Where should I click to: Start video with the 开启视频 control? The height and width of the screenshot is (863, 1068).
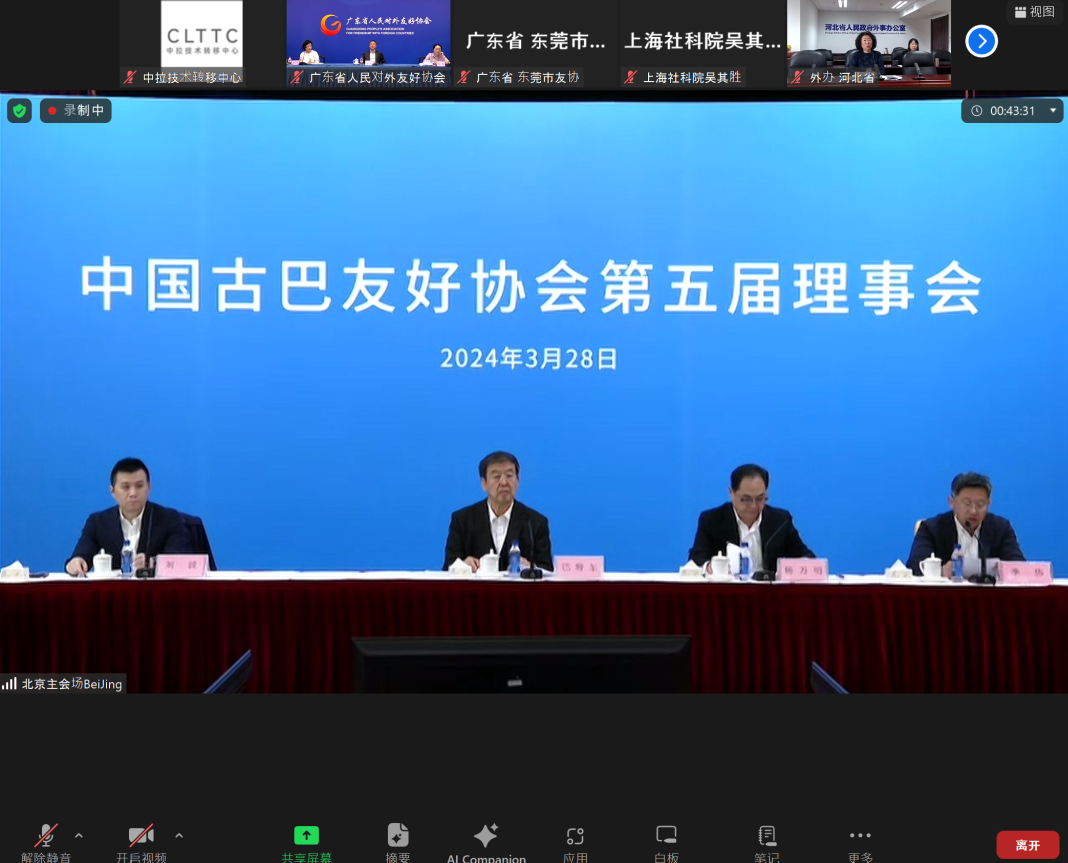(140, 841)
